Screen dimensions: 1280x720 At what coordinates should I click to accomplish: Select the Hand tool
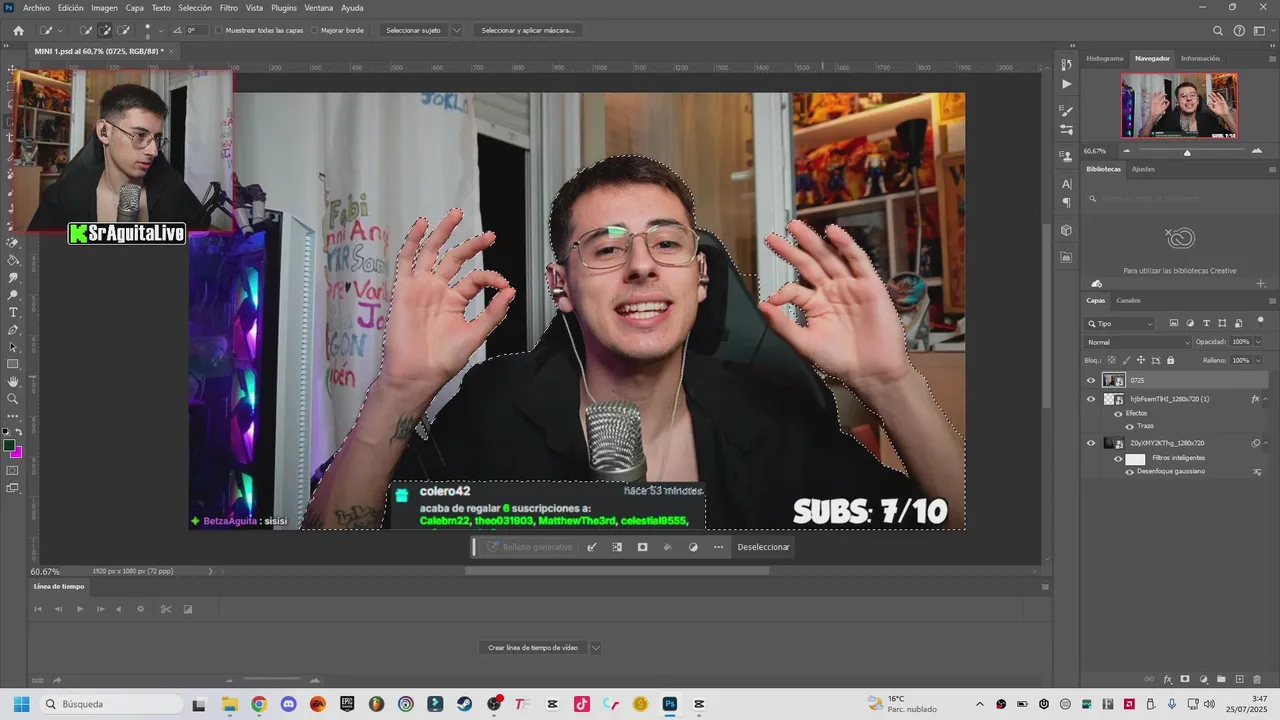pyautogui.click(x=13, y=381)
